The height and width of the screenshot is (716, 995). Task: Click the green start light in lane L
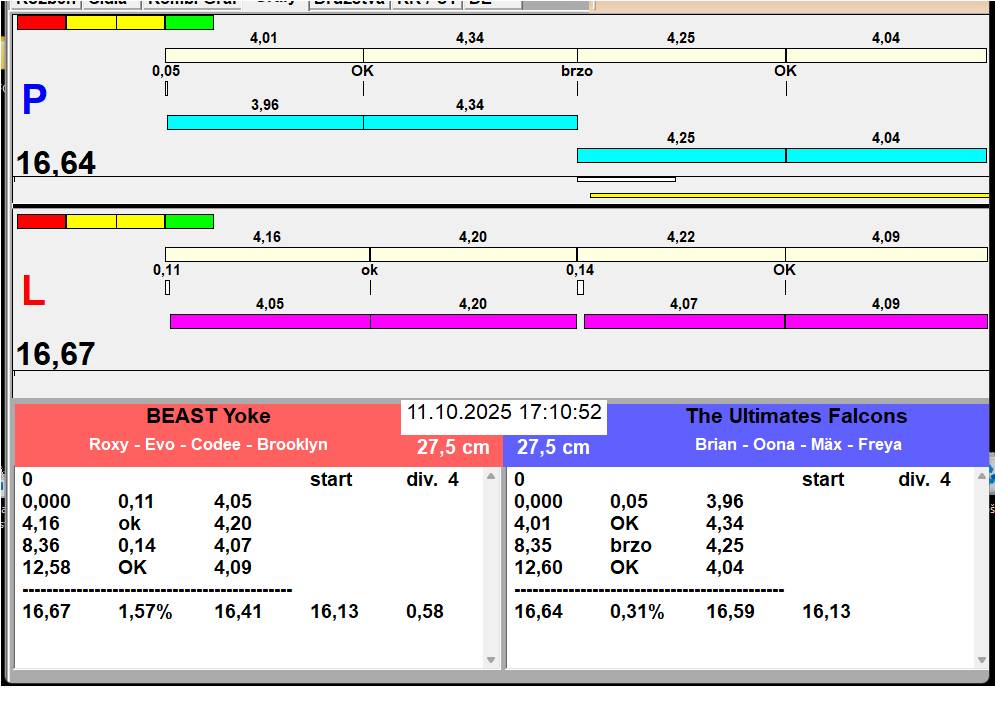(189, 221)
